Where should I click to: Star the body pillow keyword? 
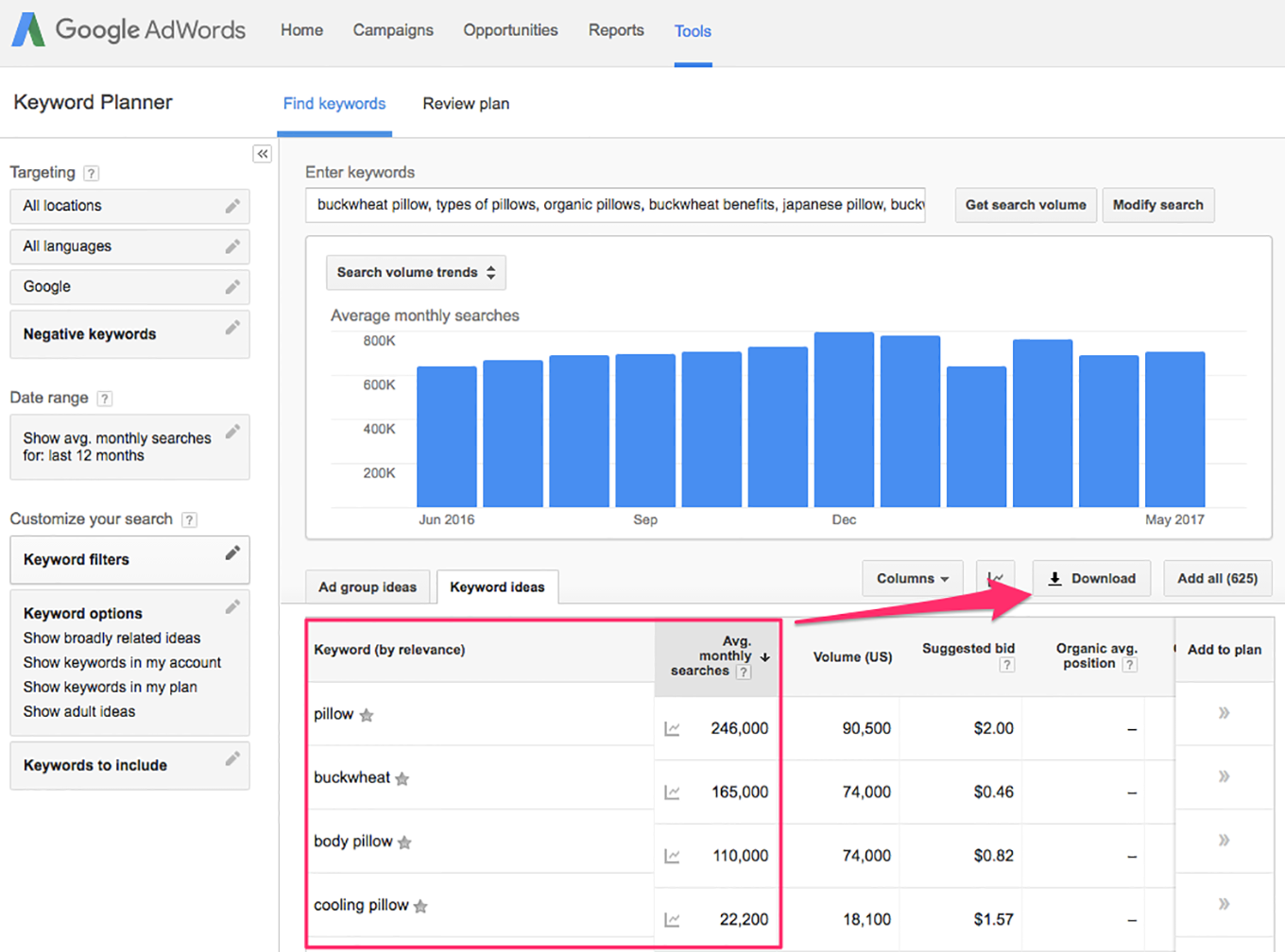pos(404,842)
